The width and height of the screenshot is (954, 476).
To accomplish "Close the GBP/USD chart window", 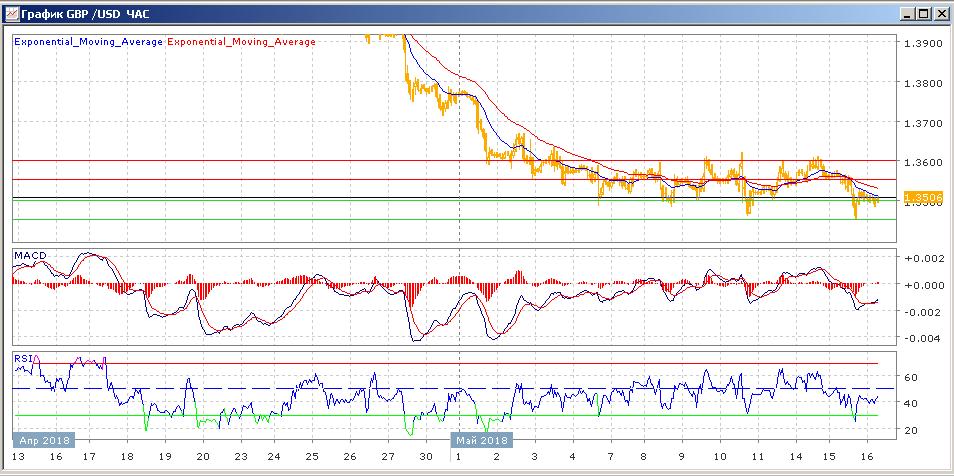I will 940,14.
